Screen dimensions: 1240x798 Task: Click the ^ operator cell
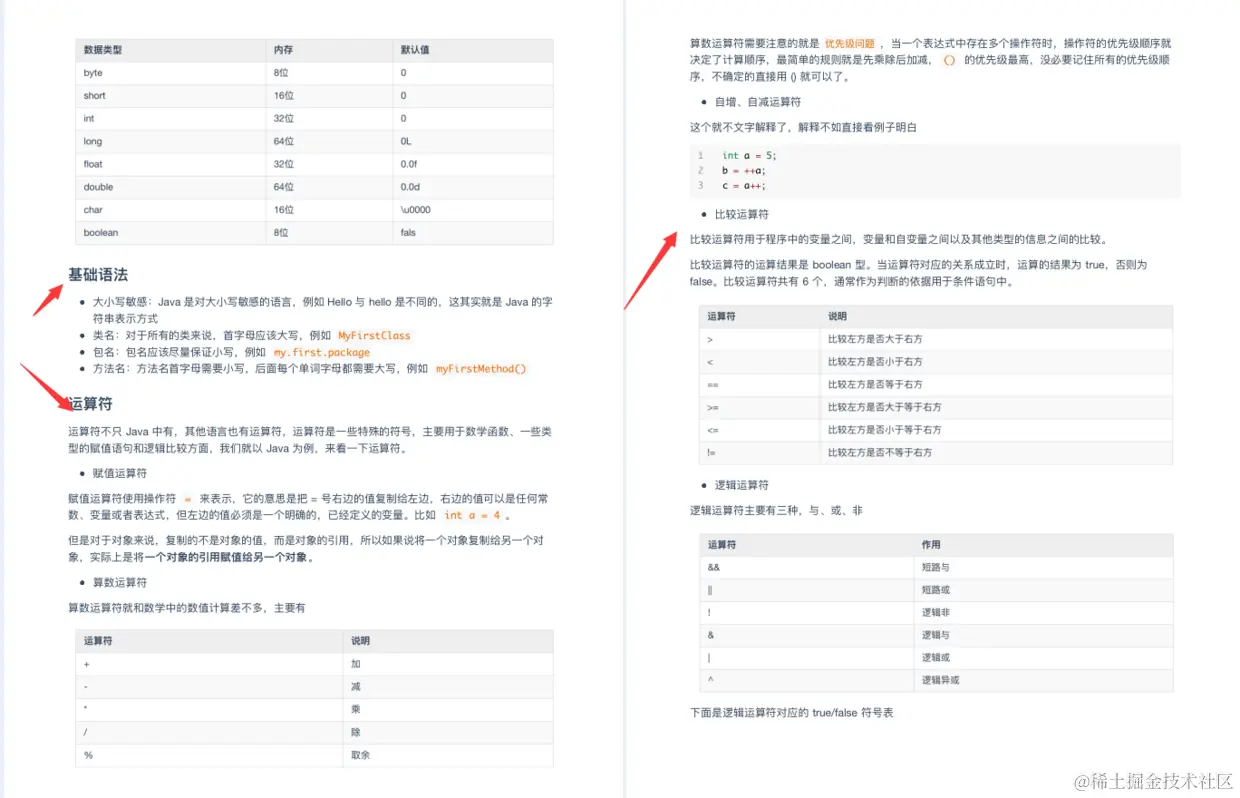coord(807,680)
